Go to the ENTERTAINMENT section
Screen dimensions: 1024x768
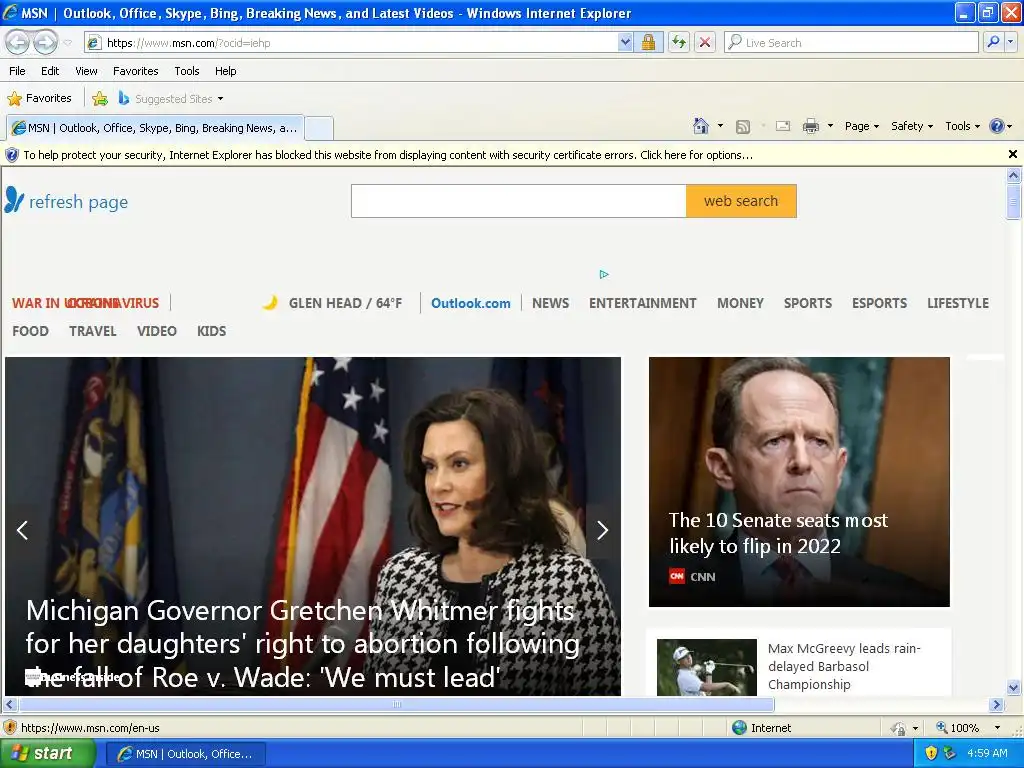tap(643, 303)
